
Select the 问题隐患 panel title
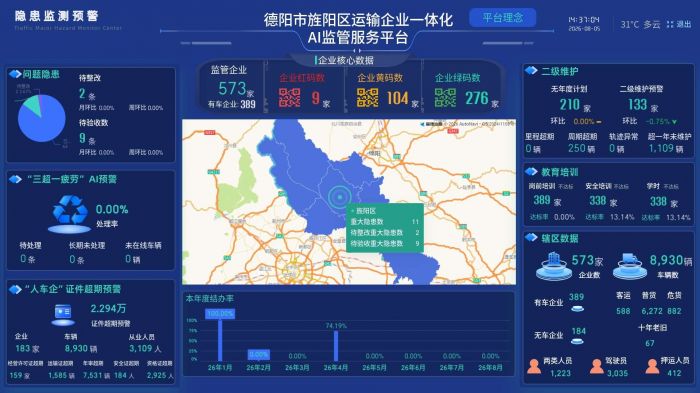pyautogui.click(x=41, y=74)
